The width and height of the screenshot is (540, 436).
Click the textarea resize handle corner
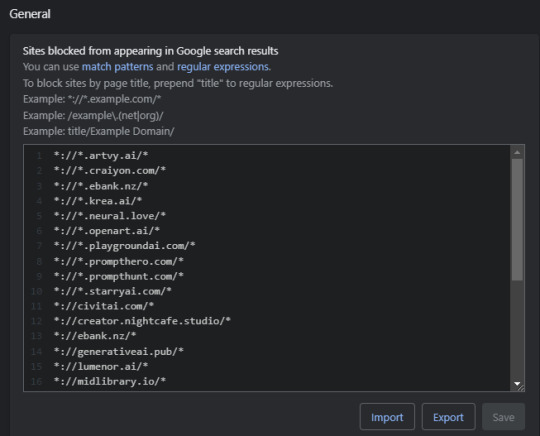[x=521, y=388]
